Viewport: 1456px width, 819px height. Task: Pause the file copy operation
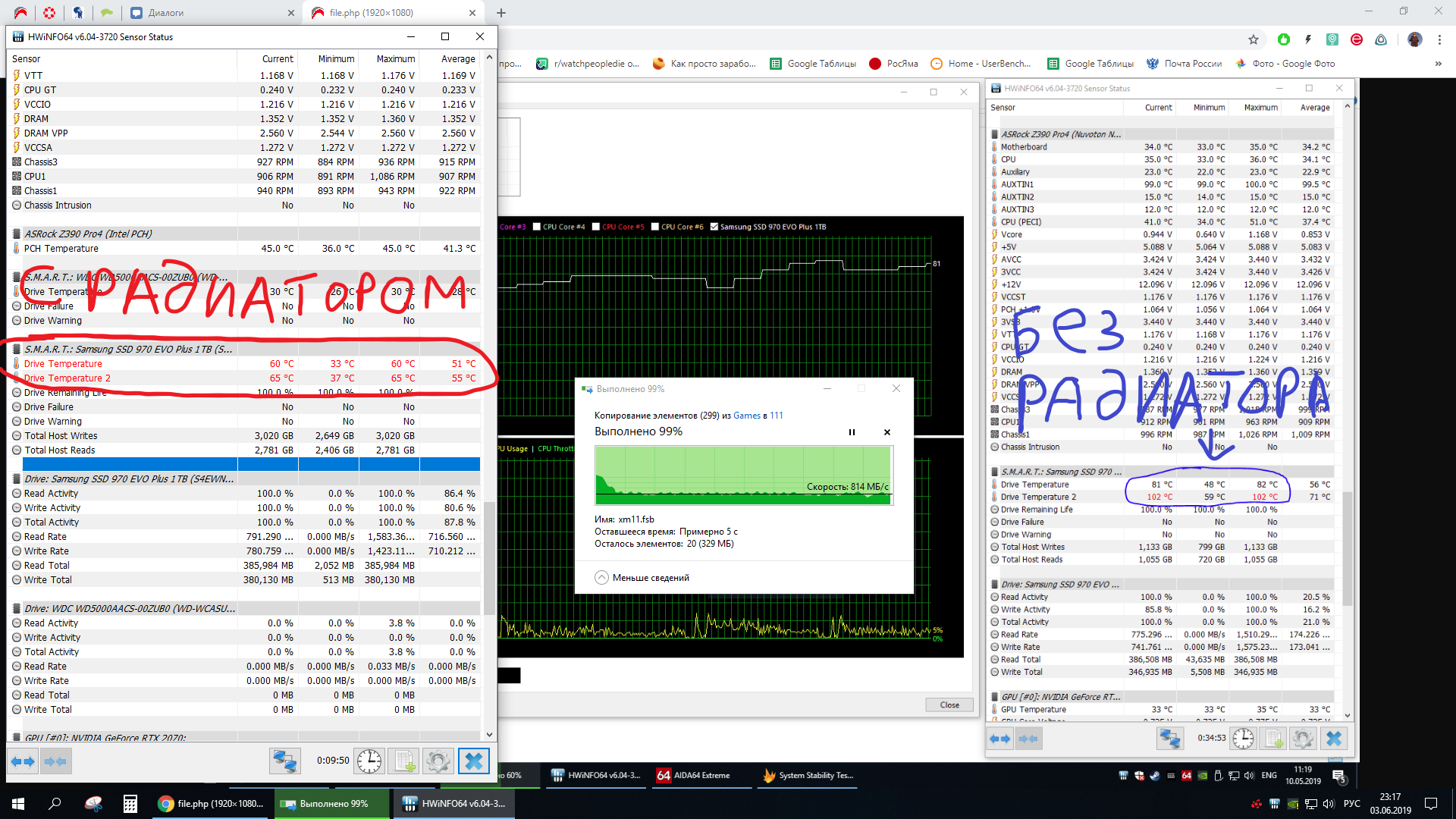852,432
